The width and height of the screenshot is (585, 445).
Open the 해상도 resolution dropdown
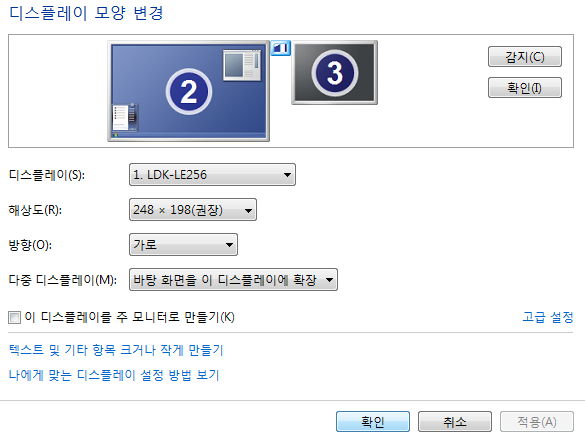(x=193, y=210)
